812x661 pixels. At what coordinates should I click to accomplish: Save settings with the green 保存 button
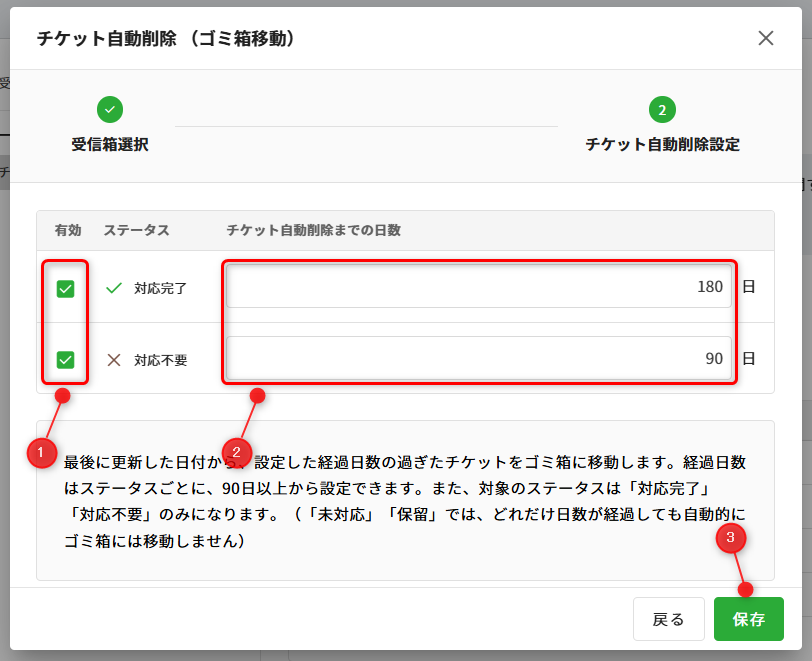click(x=748, y=619)
